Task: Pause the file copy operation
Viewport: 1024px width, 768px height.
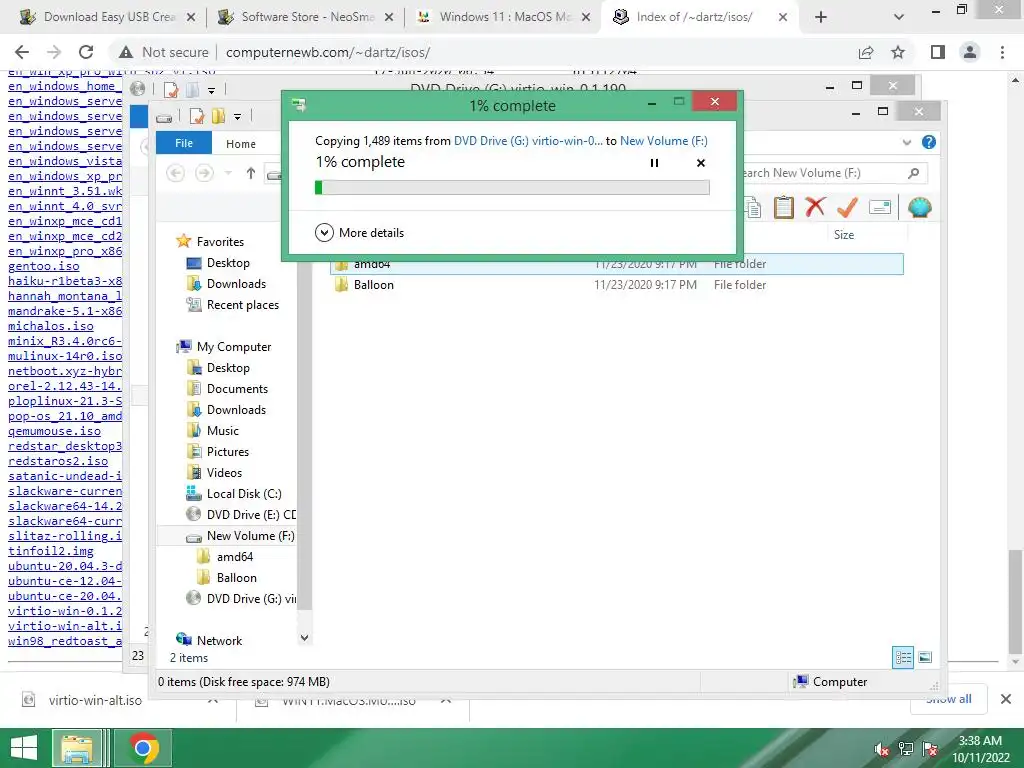Action: click(x=654, y=163)
